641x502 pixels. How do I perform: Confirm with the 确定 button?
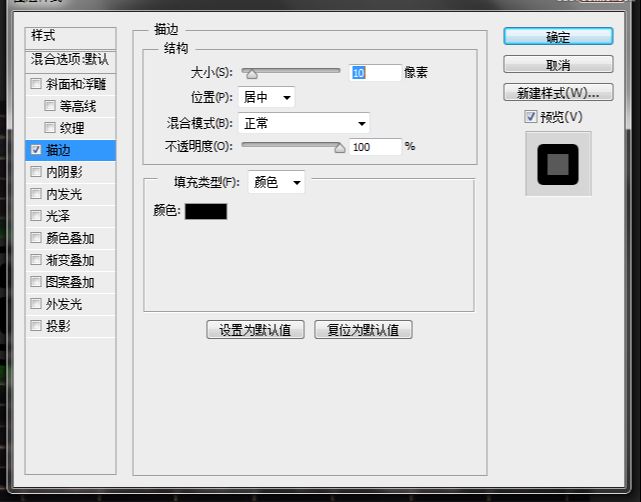pyautogui.click(x=558, y=37)
